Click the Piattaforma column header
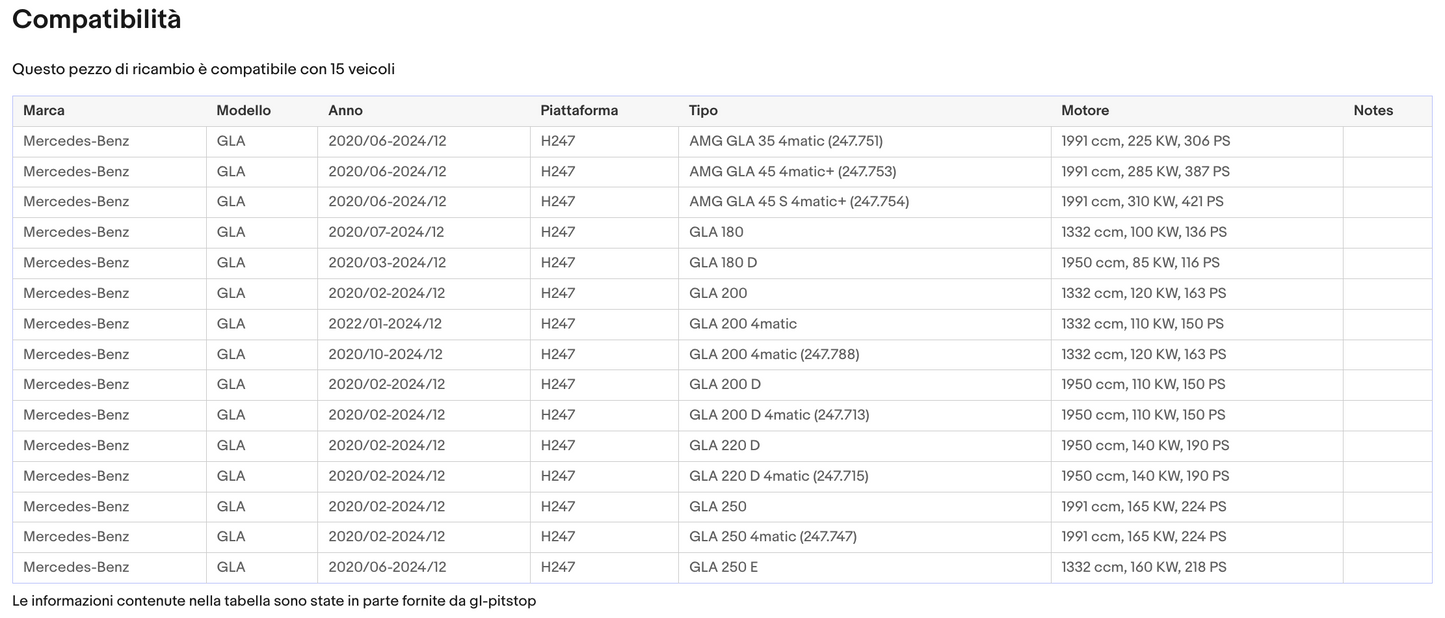The image size is (1445, 618). coord(579,111)
